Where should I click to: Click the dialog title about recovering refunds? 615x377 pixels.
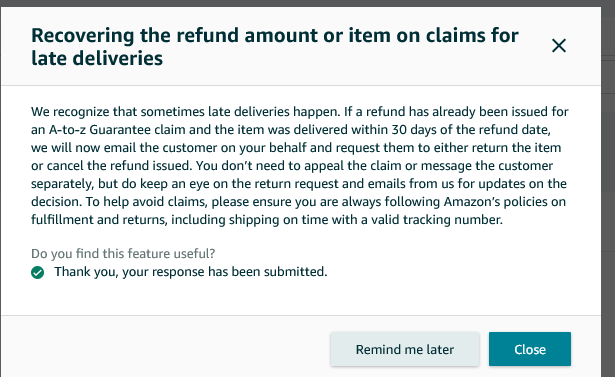tap(275, 47)
